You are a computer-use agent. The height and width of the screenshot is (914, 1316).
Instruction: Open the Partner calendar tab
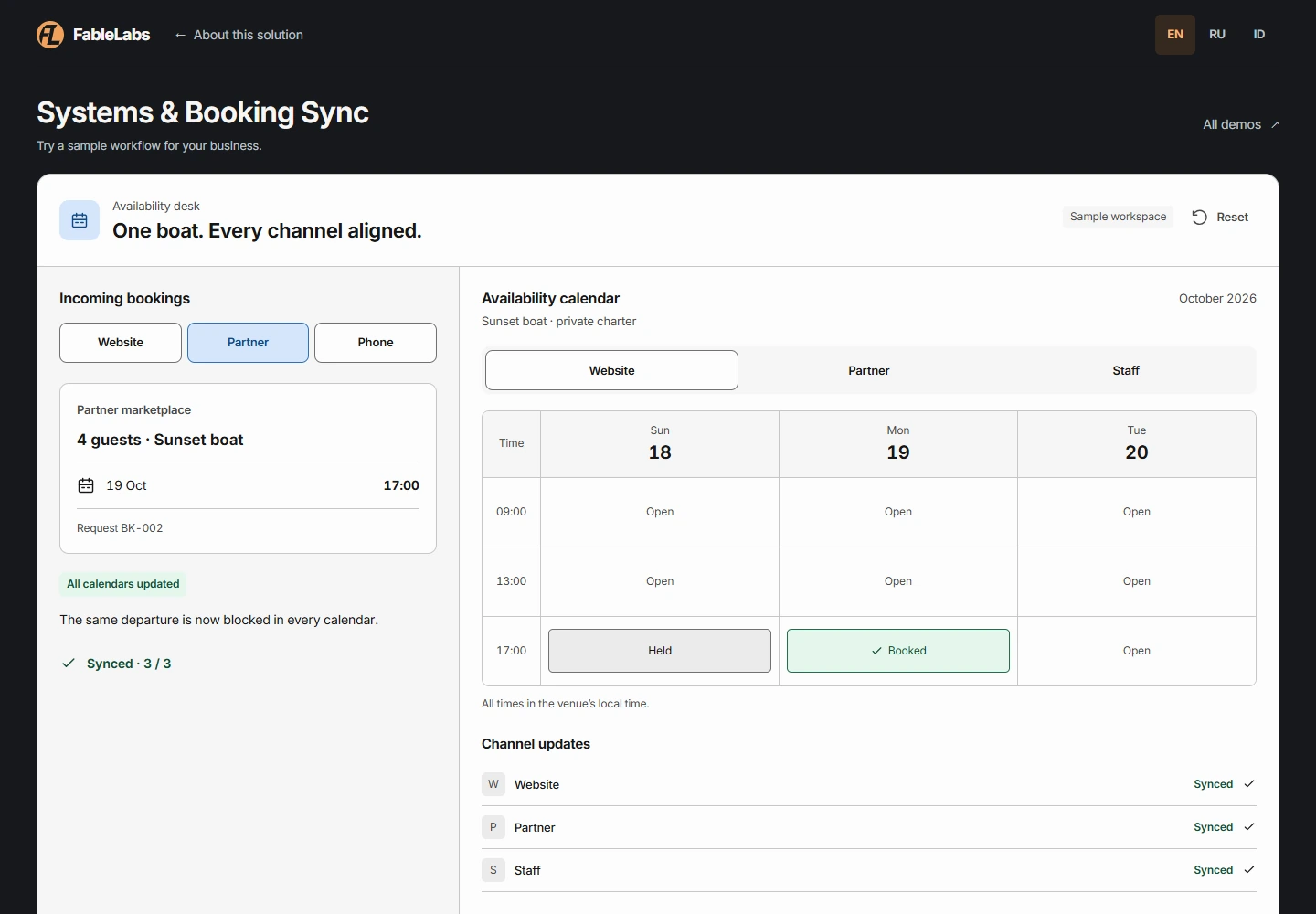869,370
